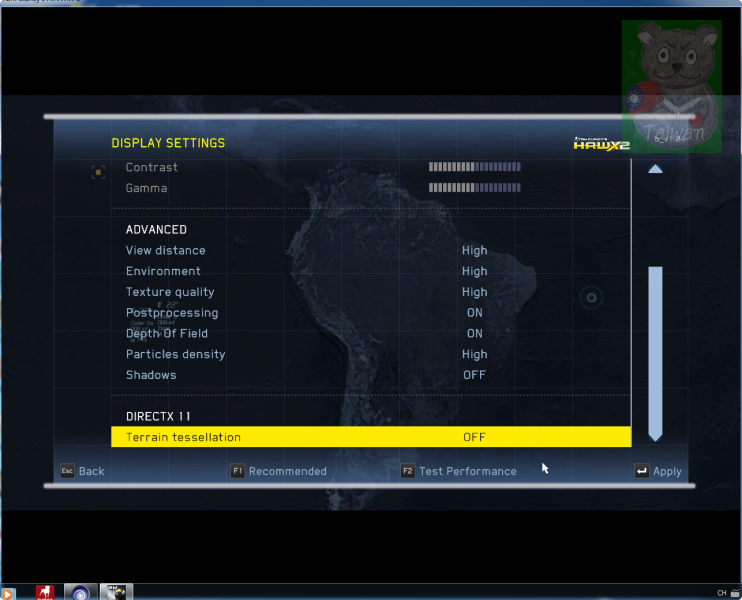This screenshot has width=742, height=600.
Task: Click the Enter key icon beside Apply
Action: [x=641, y=471]
